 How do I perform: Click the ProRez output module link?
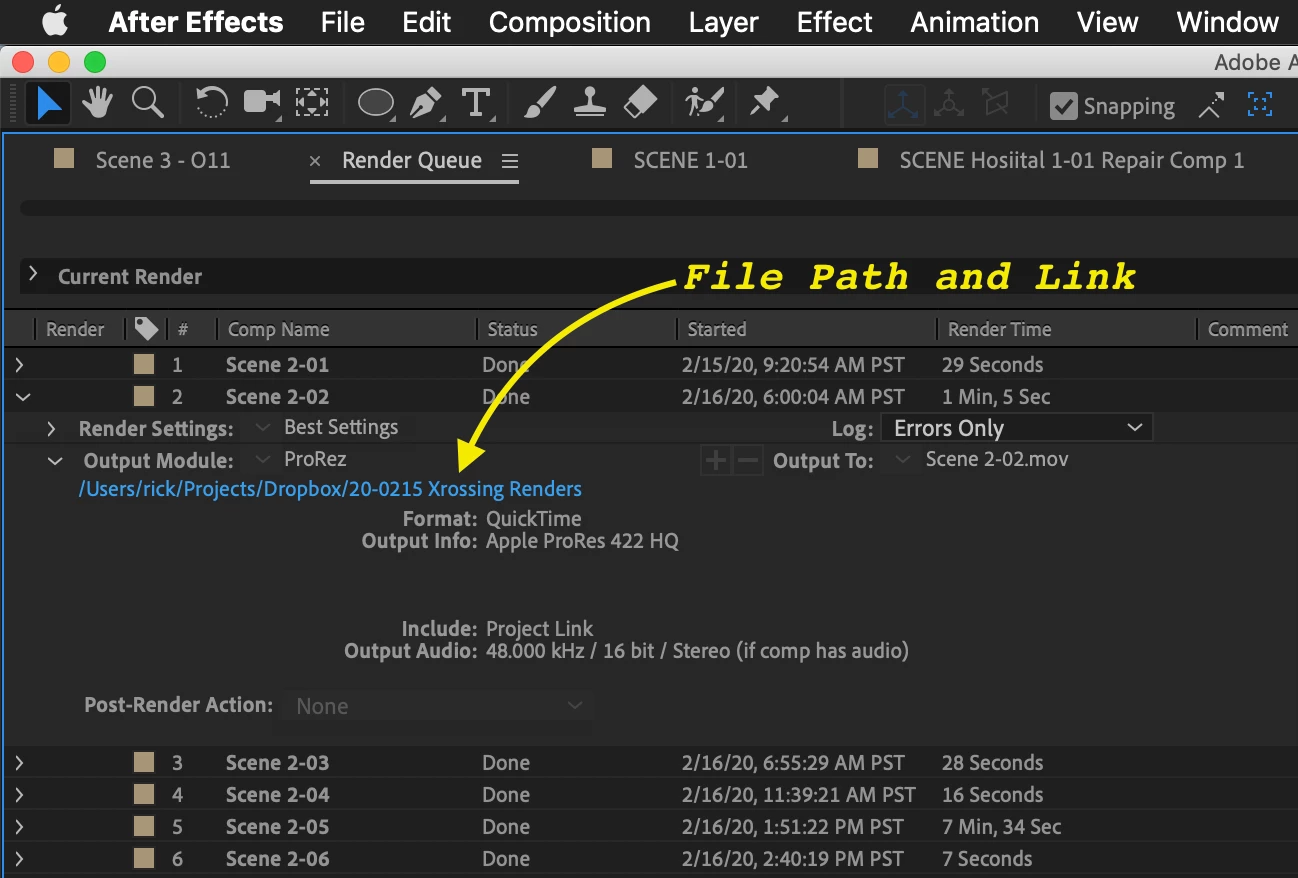point(315,459)
